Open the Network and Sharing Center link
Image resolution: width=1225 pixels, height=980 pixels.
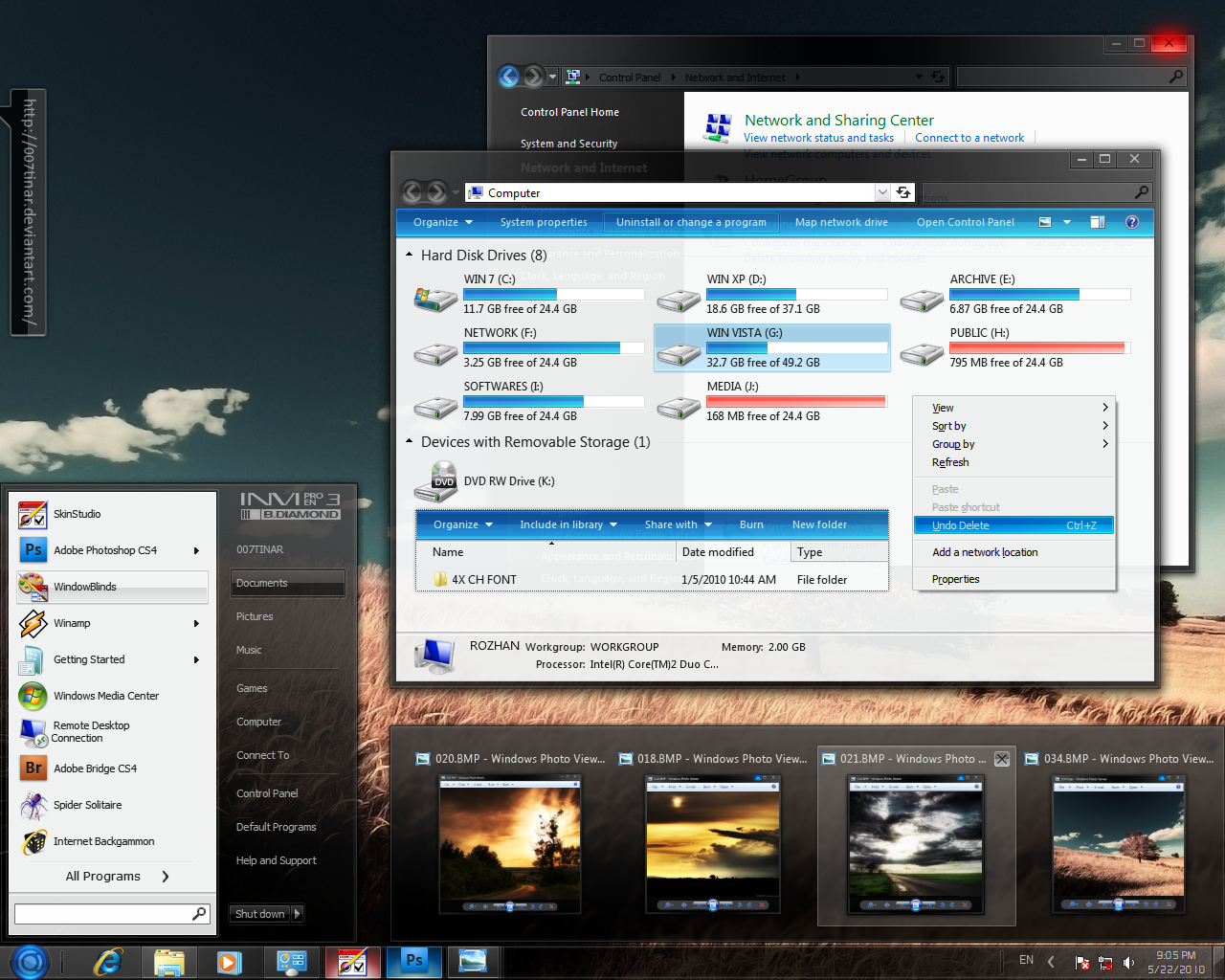coord(839,121)
